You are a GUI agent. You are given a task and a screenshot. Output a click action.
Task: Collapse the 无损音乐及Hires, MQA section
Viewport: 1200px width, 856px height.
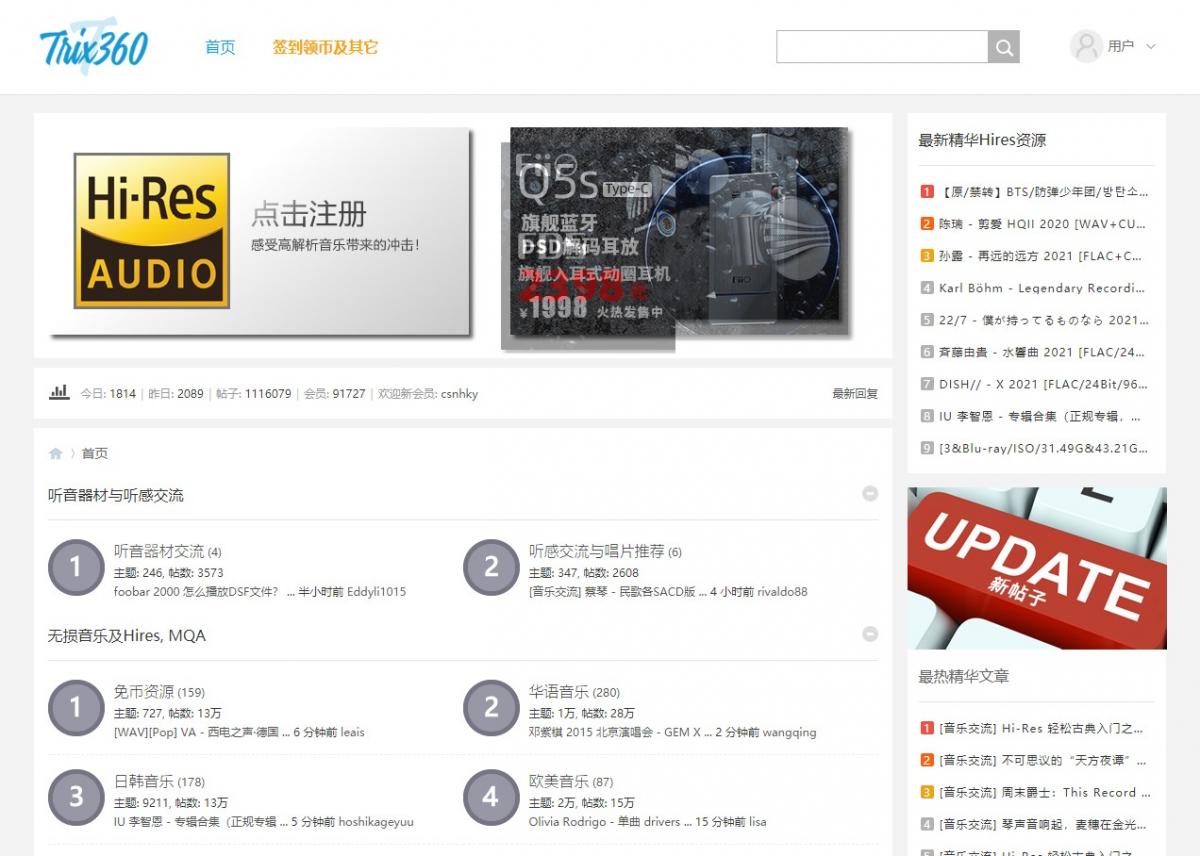coord(870,634)
